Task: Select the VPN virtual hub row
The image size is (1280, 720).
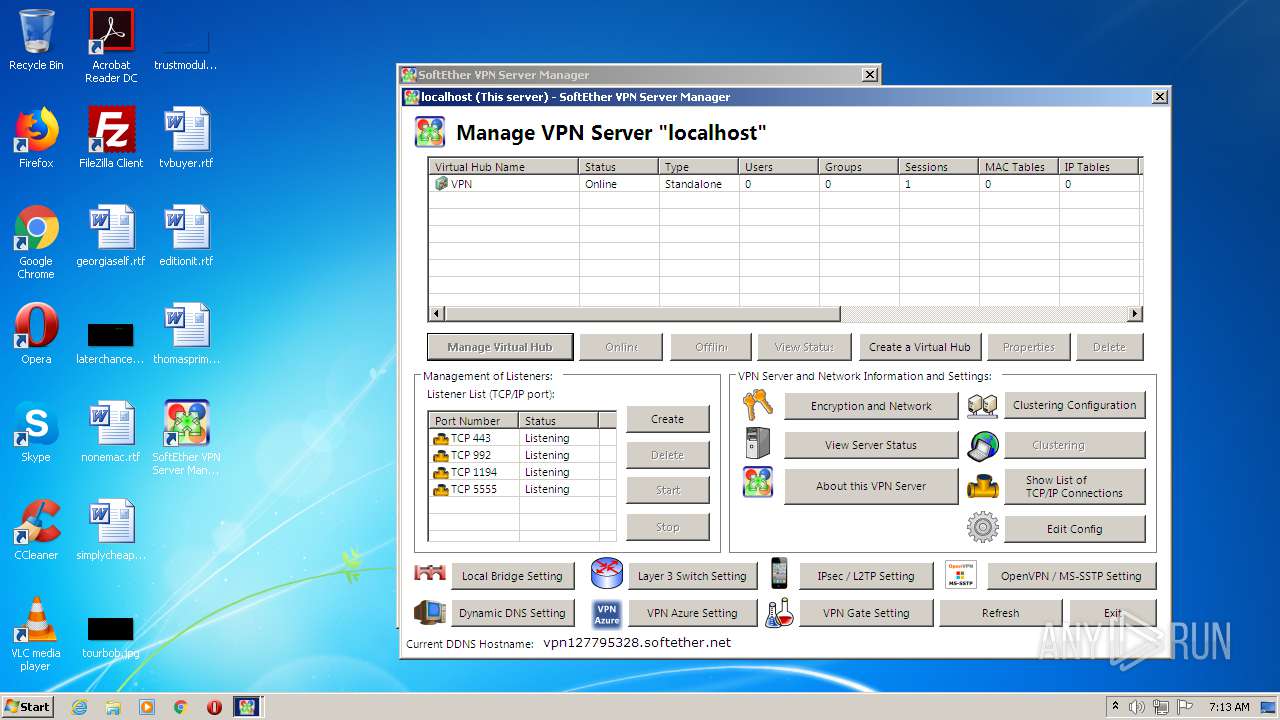Action: (x=785, y=184)
